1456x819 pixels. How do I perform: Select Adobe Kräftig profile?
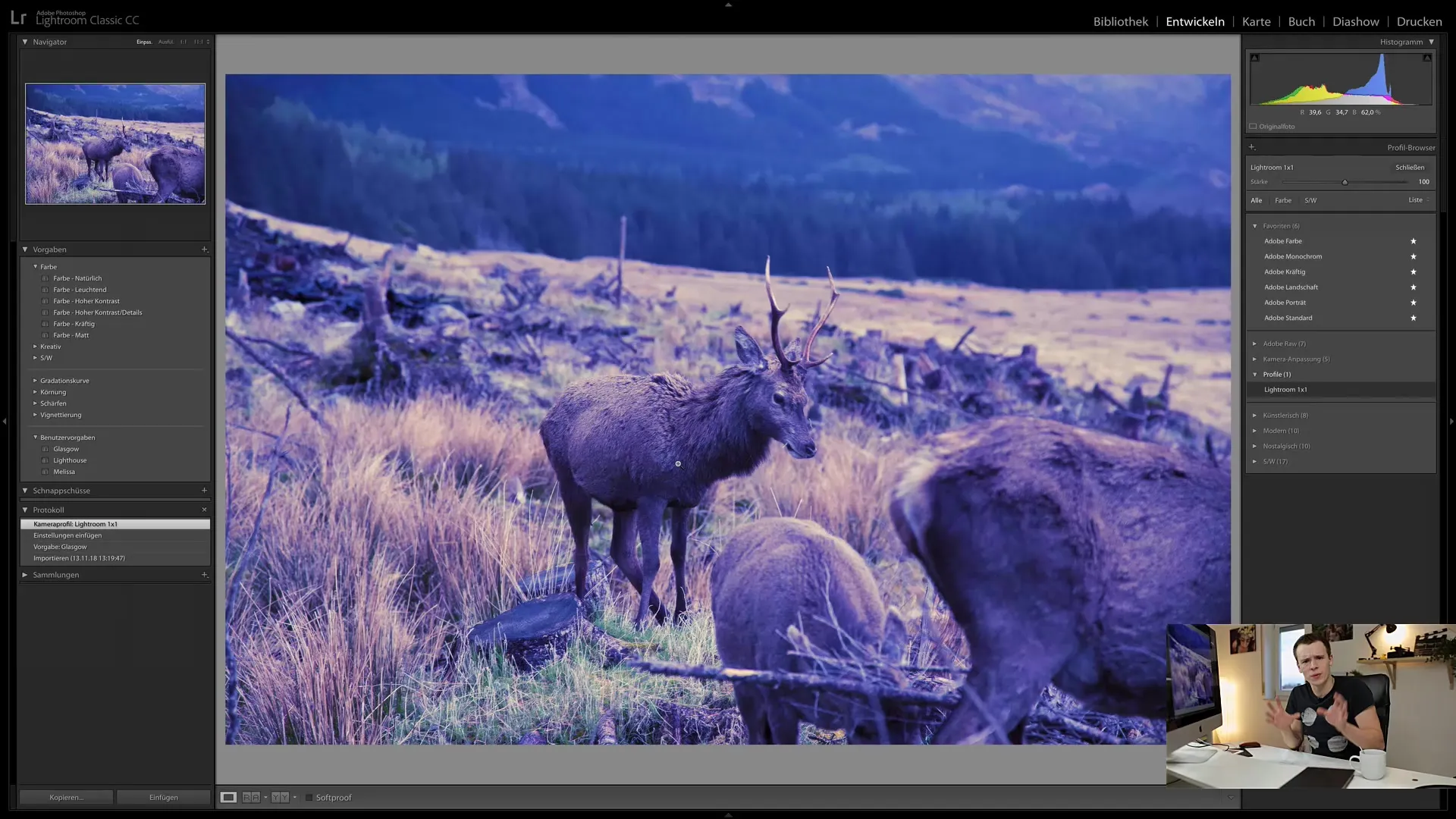pos(1285,271)
